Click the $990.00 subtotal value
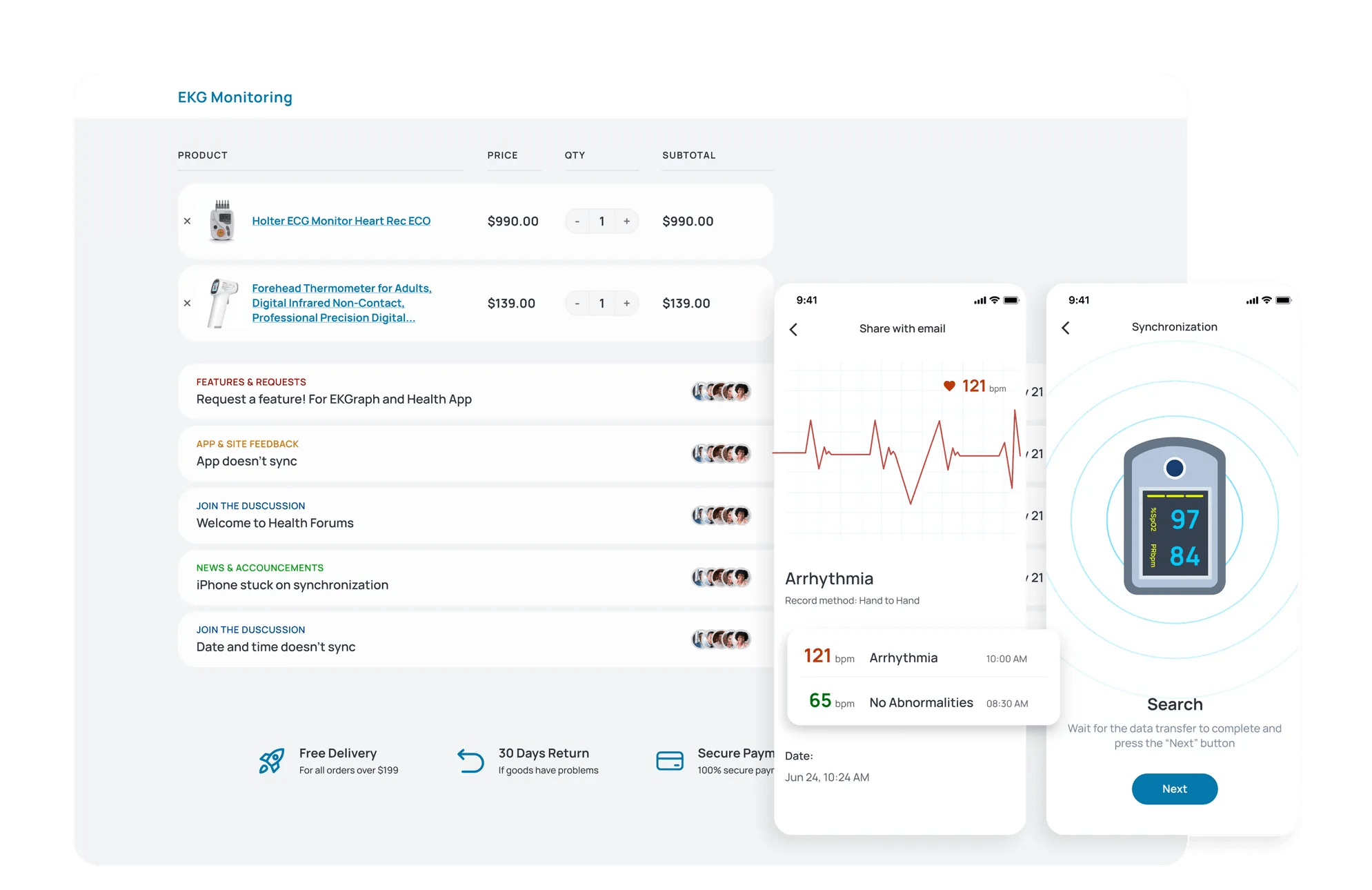 pyautogui.click(x=688, y=221)
